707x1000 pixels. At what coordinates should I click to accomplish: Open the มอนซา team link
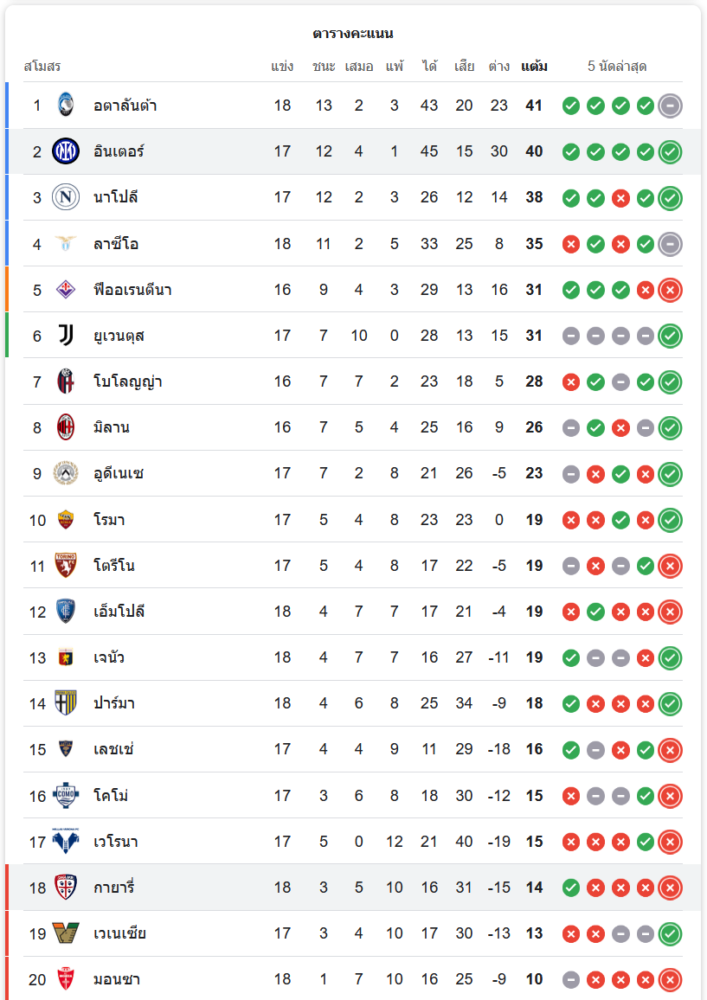[x=117, y=979]
